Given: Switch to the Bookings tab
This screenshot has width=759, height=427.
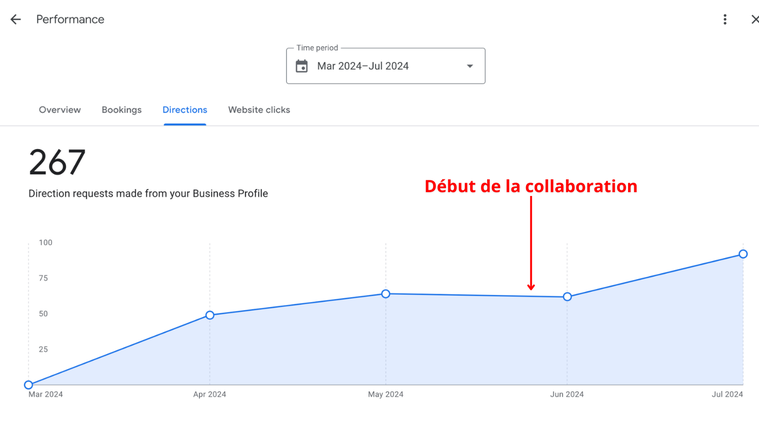Looking at the screenshot, I should [121, 110].
